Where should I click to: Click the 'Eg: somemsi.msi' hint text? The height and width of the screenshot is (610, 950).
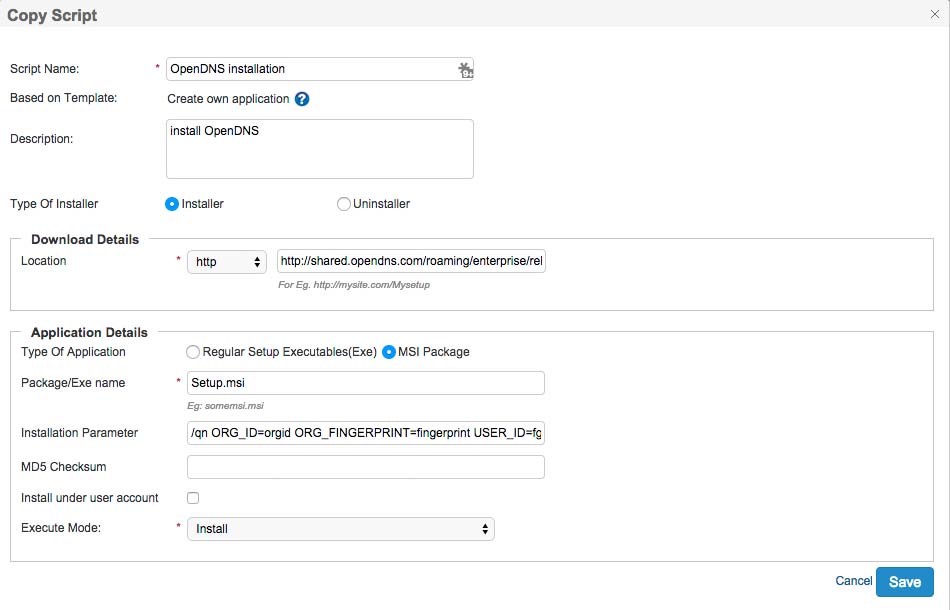click(x=225, y=406)
